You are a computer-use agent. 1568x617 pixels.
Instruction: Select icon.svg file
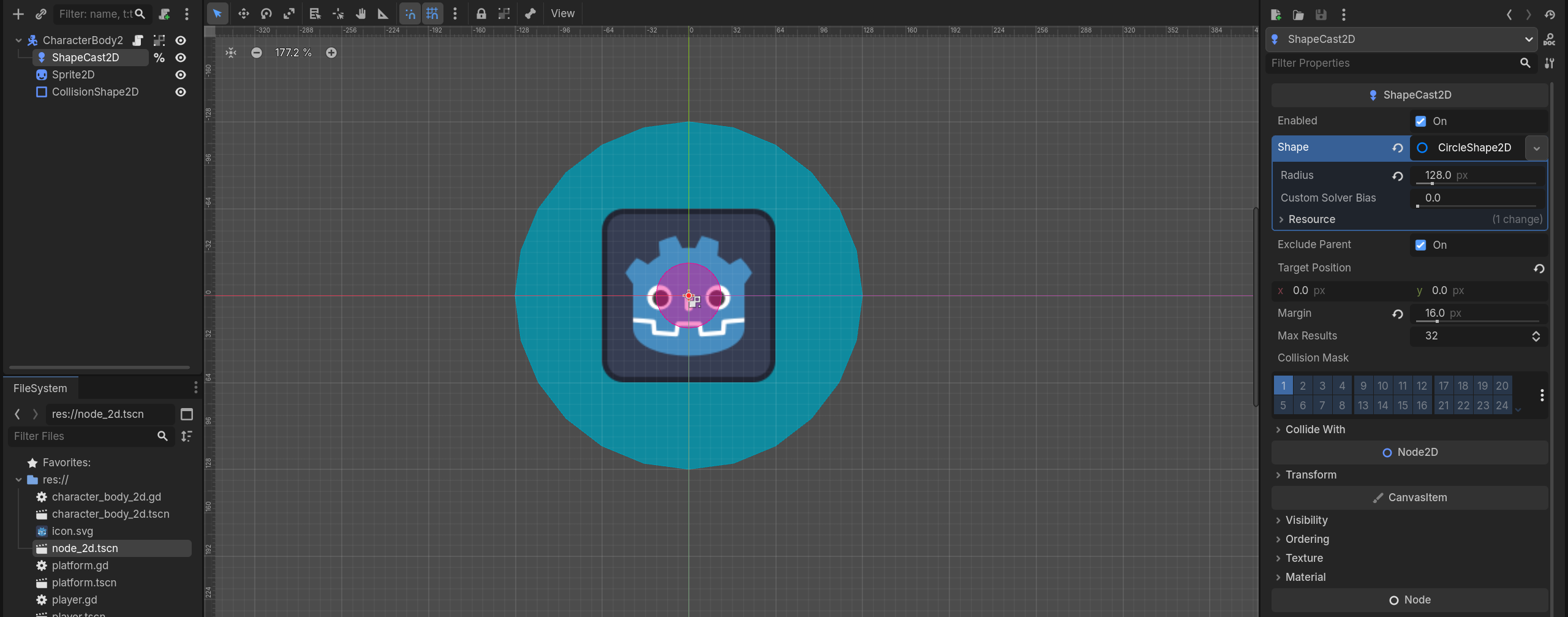(x=72, y=531)
